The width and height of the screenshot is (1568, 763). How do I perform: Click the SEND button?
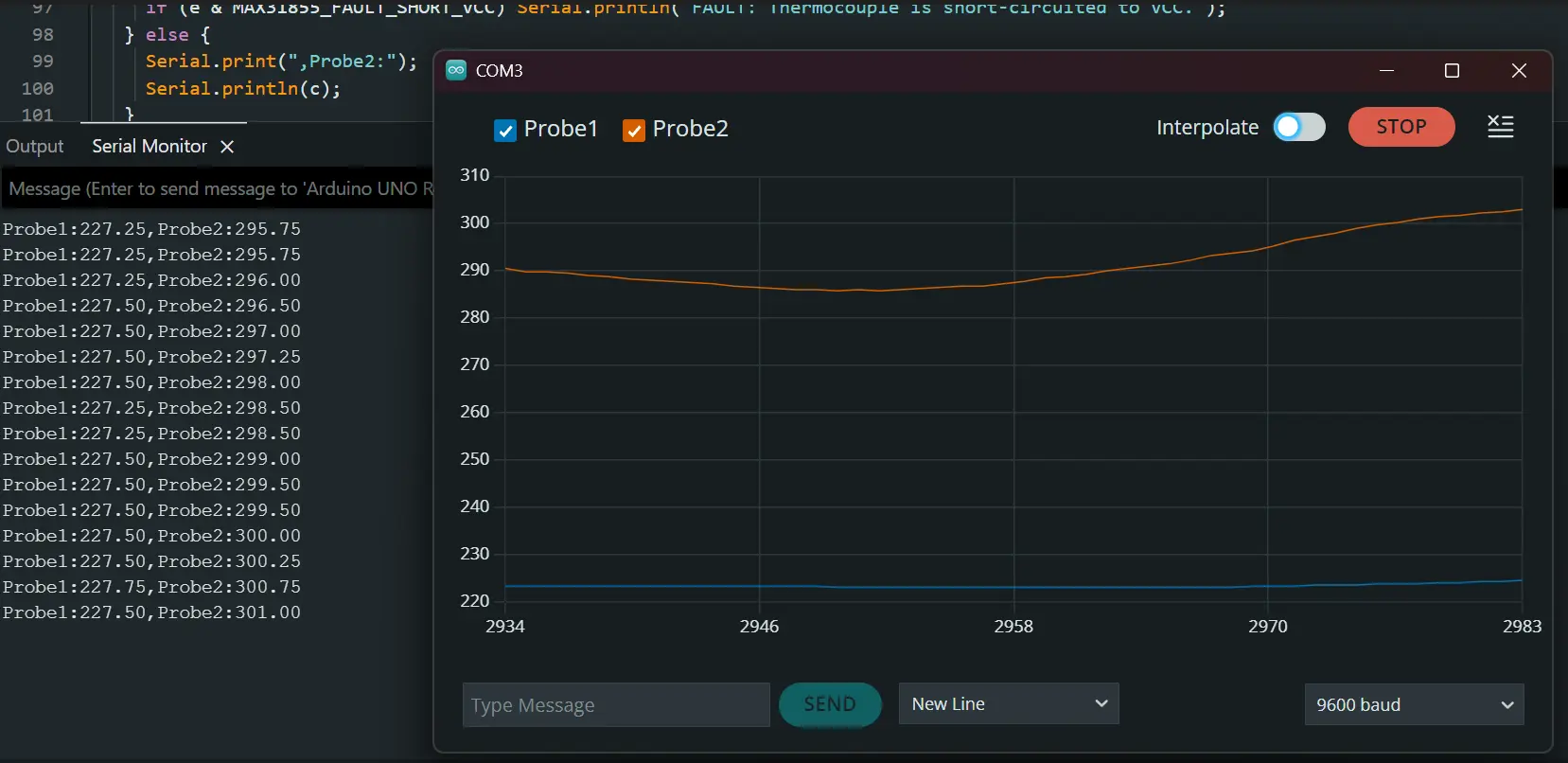coord(830,704)
